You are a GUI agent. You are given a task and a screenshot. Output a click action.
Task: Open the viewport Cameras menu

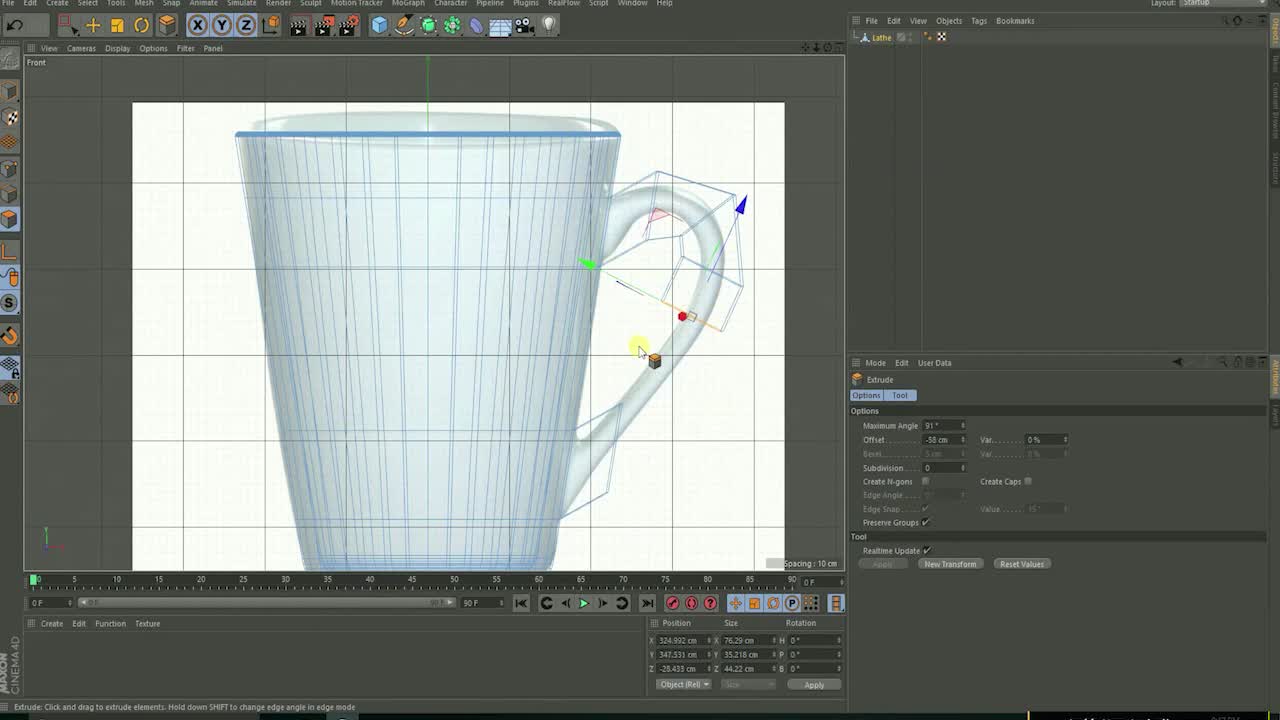click(x=81, y=48)
